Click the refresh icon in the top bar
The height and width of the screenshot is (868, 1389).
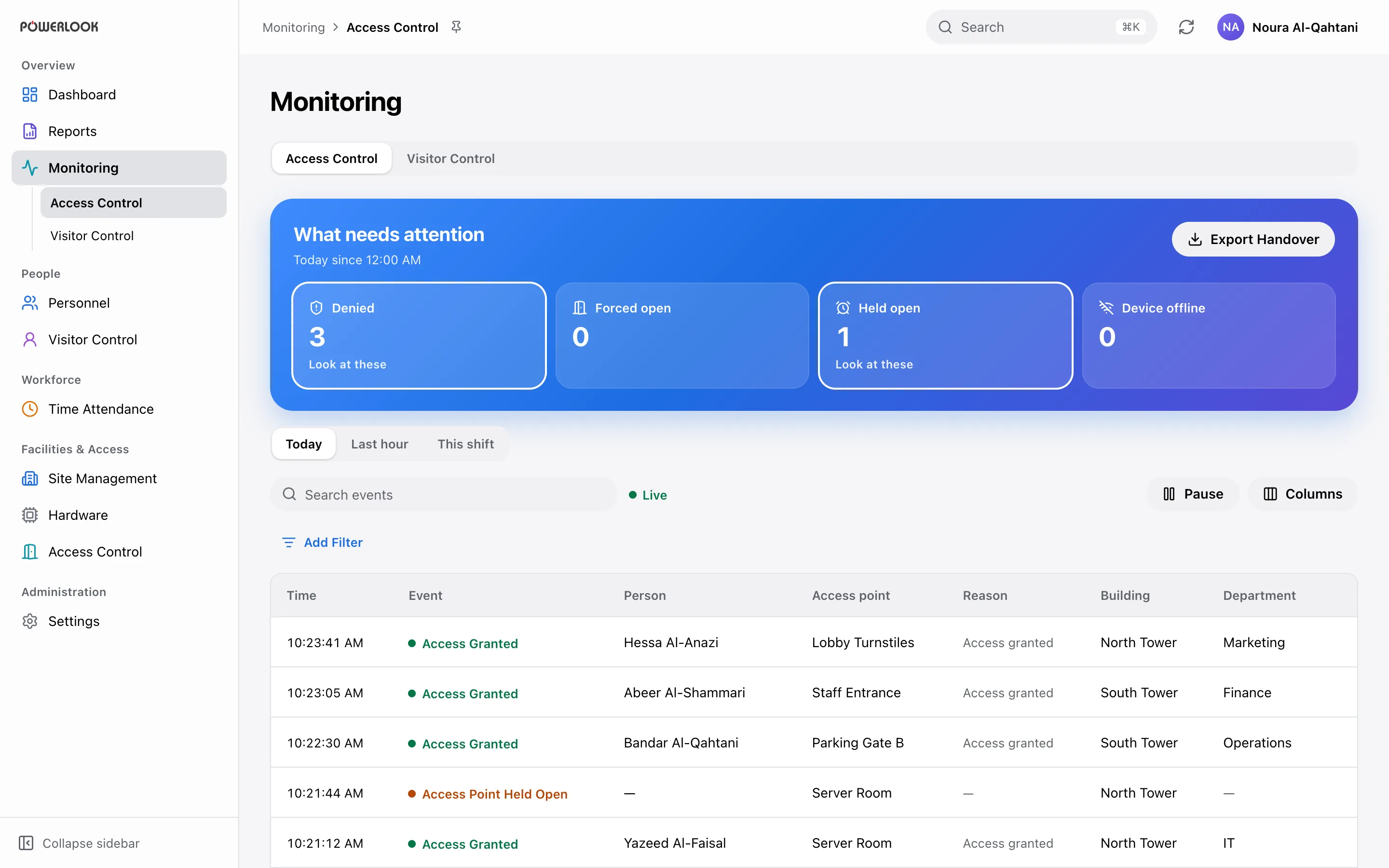tap(1186, 27)
